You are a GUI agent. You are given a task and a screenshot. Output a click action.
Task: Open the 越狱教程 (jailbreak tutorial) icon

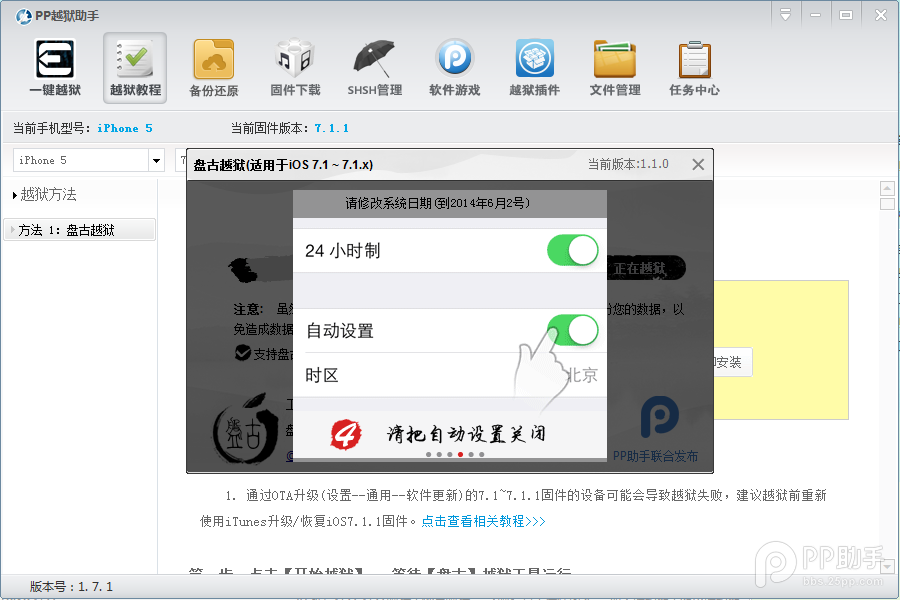coord(134,67)
